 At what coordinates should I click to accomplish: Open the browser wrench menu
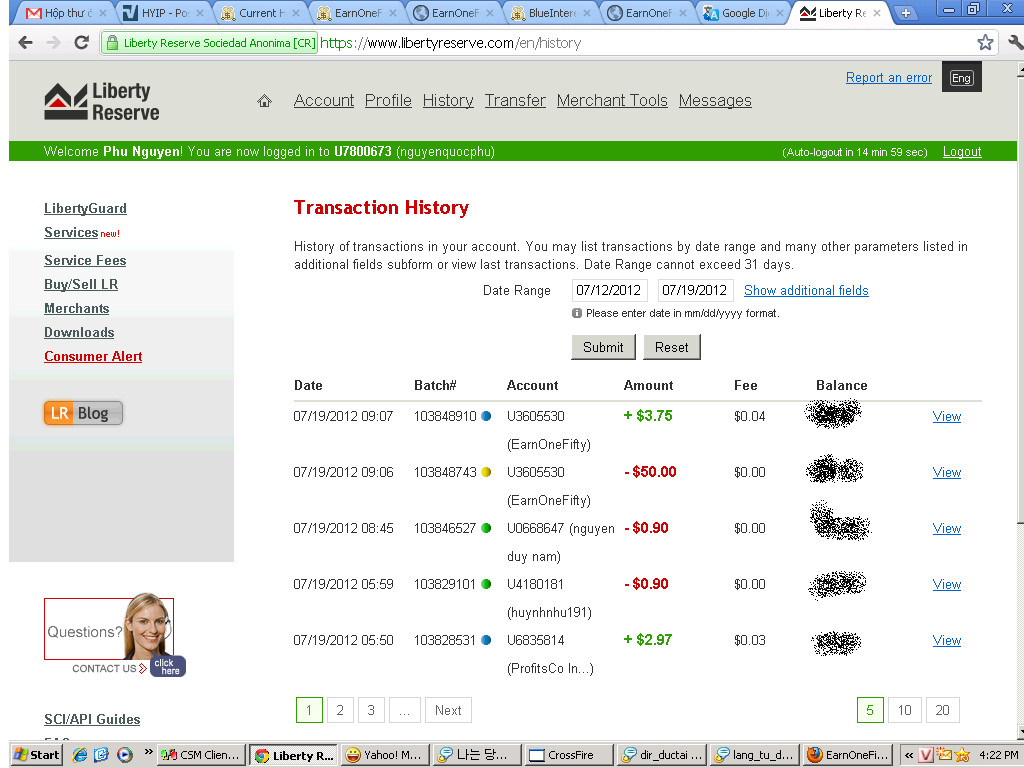1016,43
